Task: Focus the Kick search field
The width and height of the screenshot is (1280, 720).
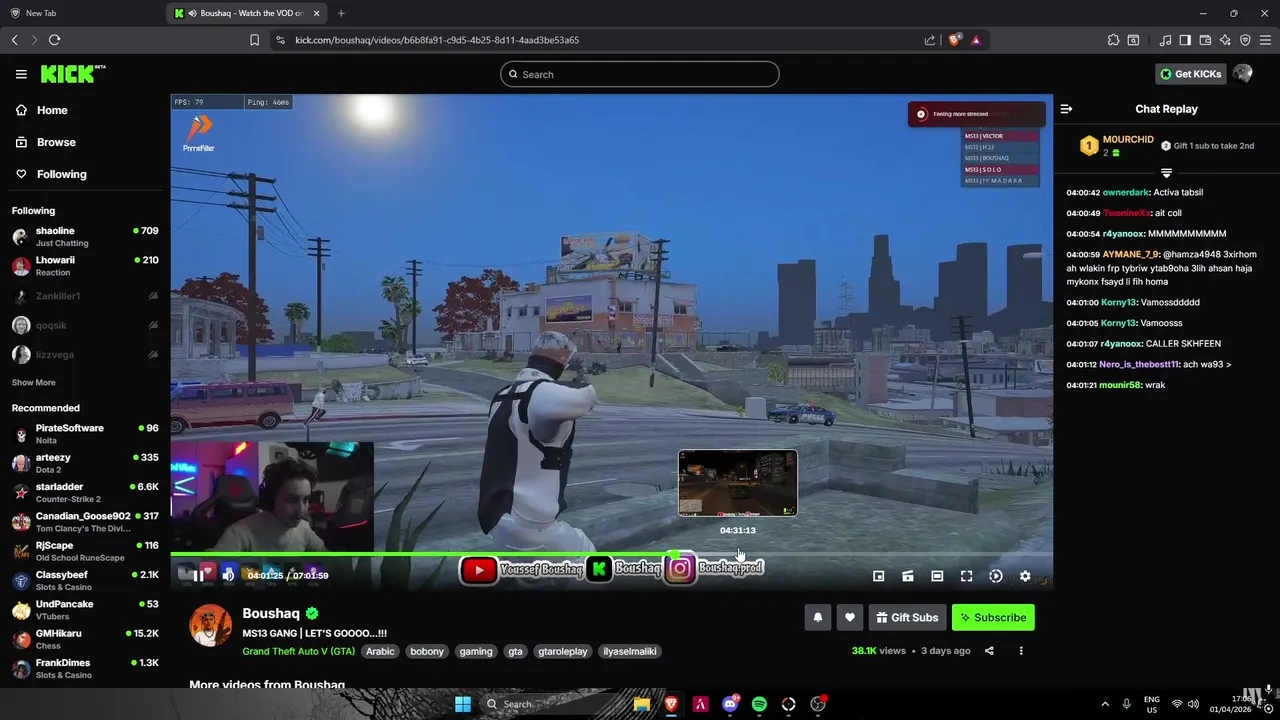Action: click(x=640, y=74)
